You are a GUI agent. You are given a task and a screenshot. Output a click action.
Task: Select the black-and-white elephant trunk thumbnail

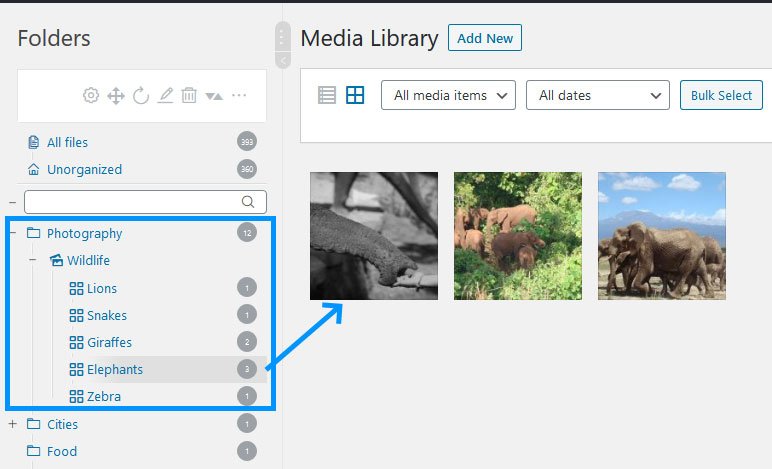point(374,236)
